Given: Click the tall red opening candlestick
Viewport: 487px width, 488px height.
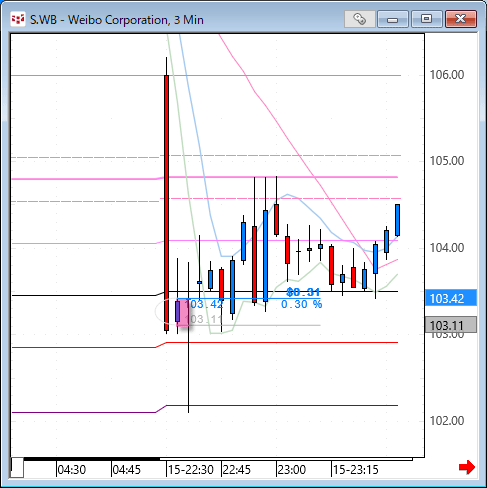Looking at the screenshot, I should 166,203.
